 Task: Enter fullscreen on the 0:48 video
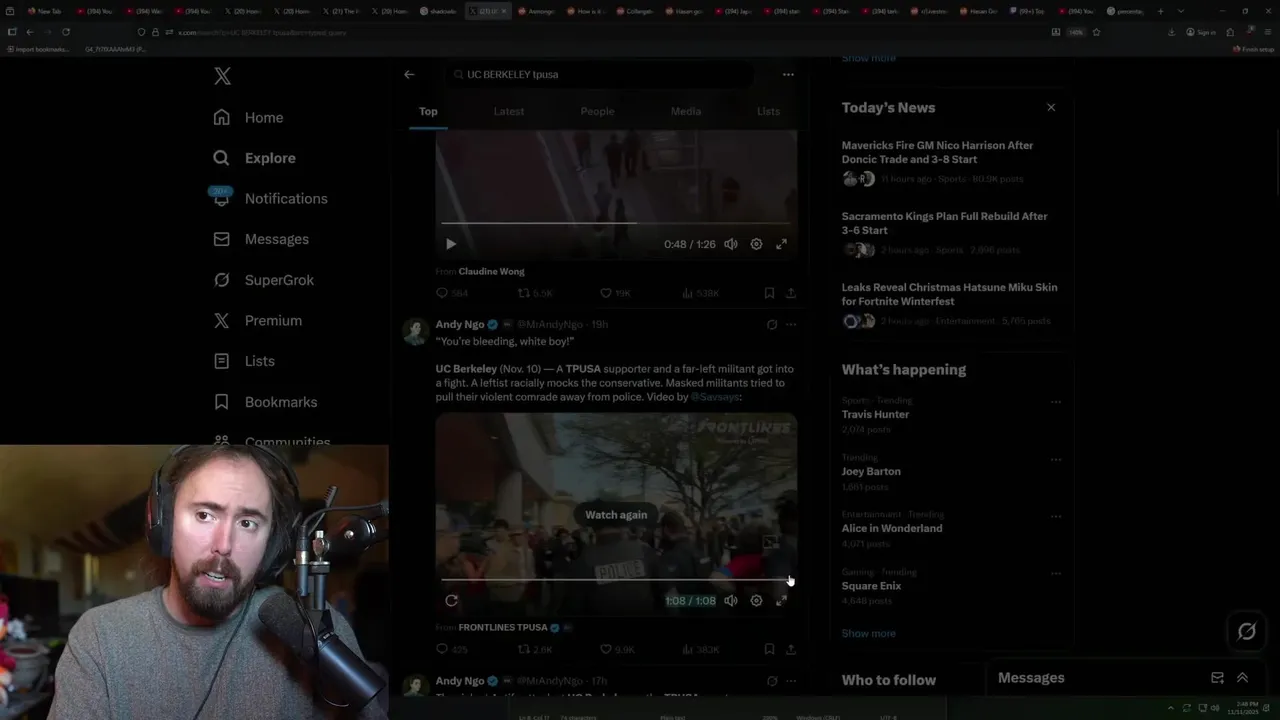(781, 244)
